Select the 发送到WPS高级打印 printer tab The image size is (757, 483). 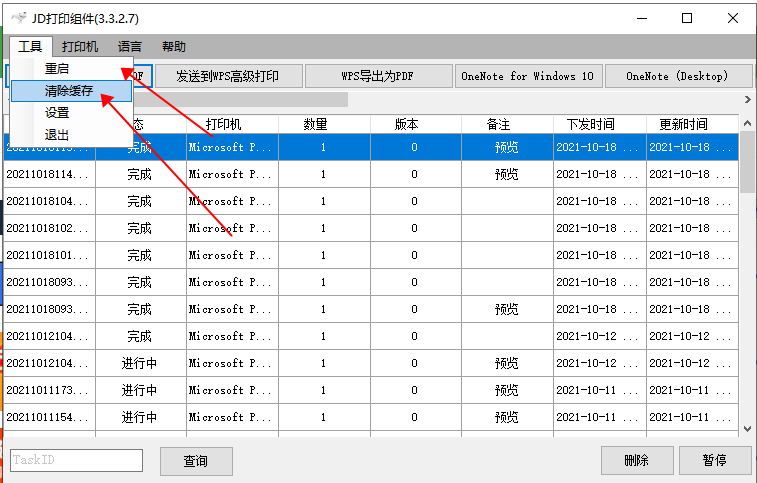(x=227, y=76)
